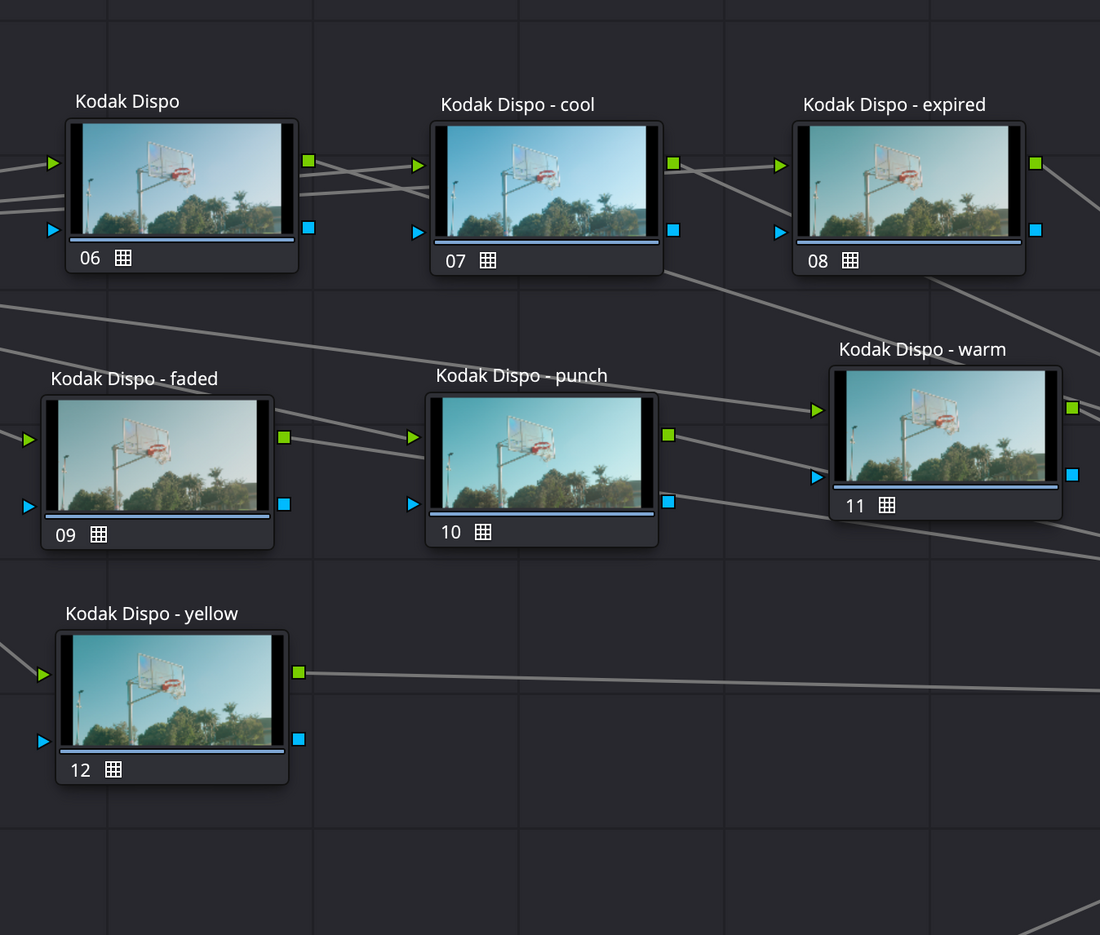Click green RGB output of Kodak Dispo - cool
The width and height of the screenshot is (1100, 935).
[673, 163]
